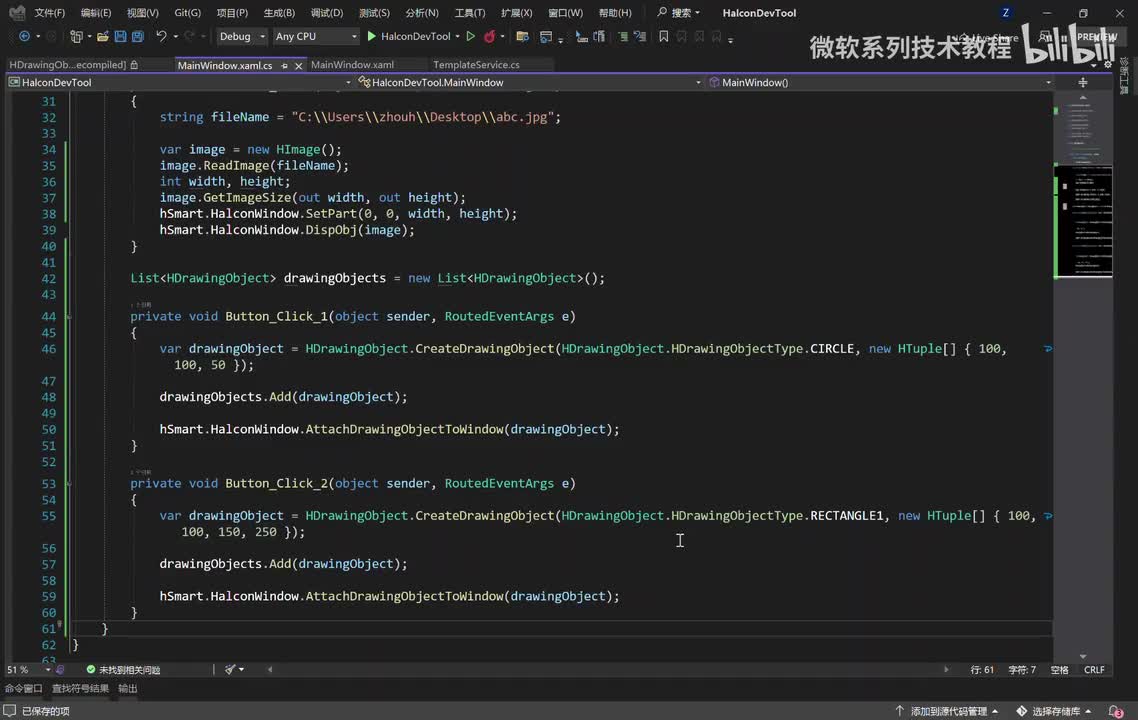
Task: Click the Save All toolbar icon
Action: point(136,36)
